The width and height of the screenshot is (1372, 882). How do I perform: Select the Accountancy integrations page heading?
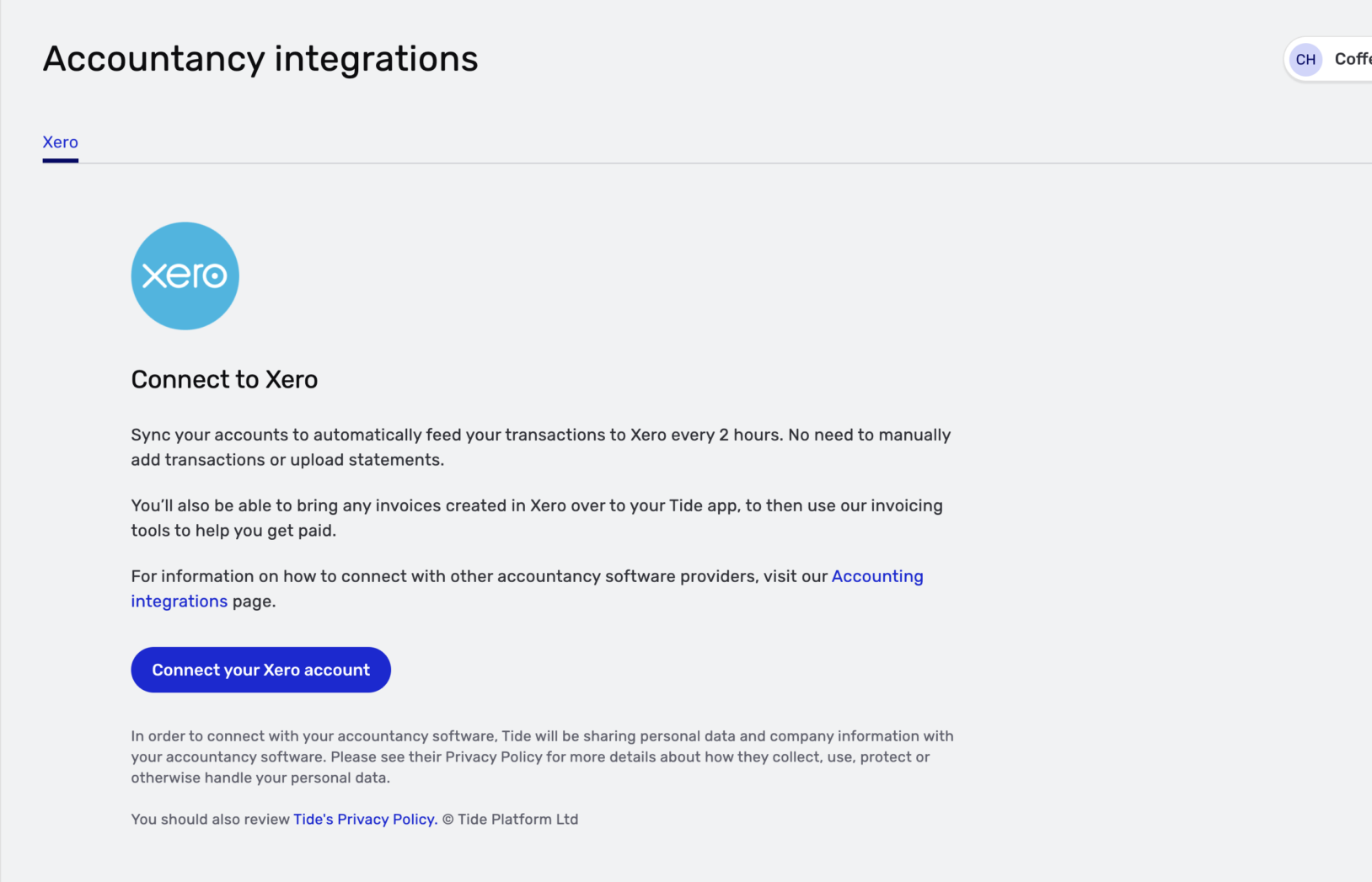(x=260, y=58)
